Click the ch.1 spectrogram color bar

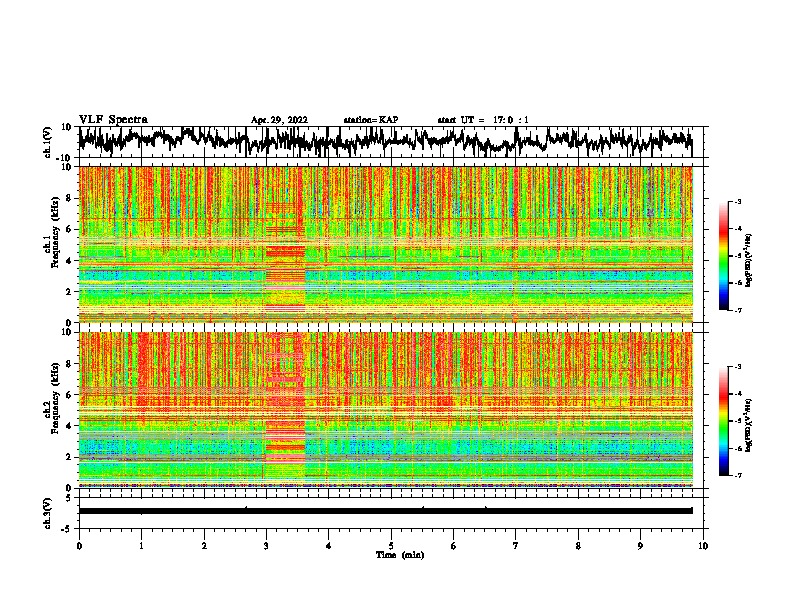coord(723,256)
